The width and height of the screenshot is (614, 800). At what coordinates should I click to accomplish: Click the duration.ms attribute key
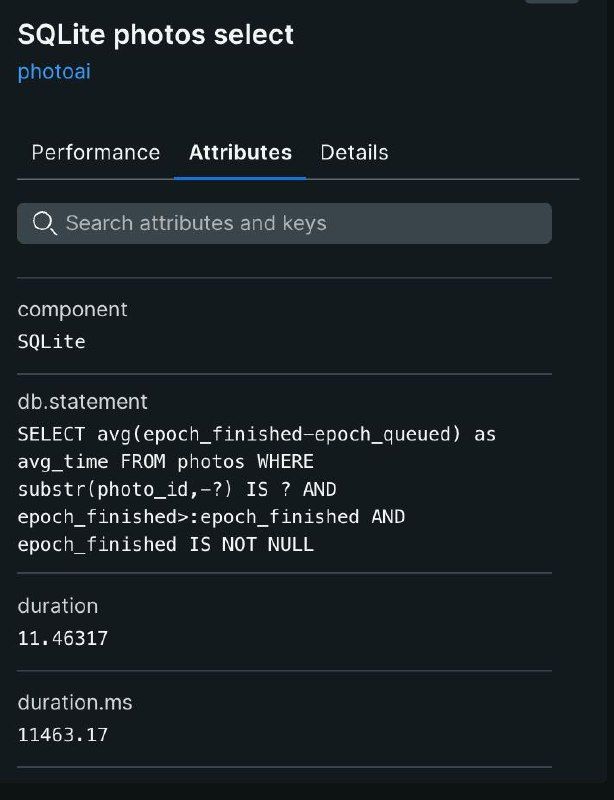[x=75, y=703]
